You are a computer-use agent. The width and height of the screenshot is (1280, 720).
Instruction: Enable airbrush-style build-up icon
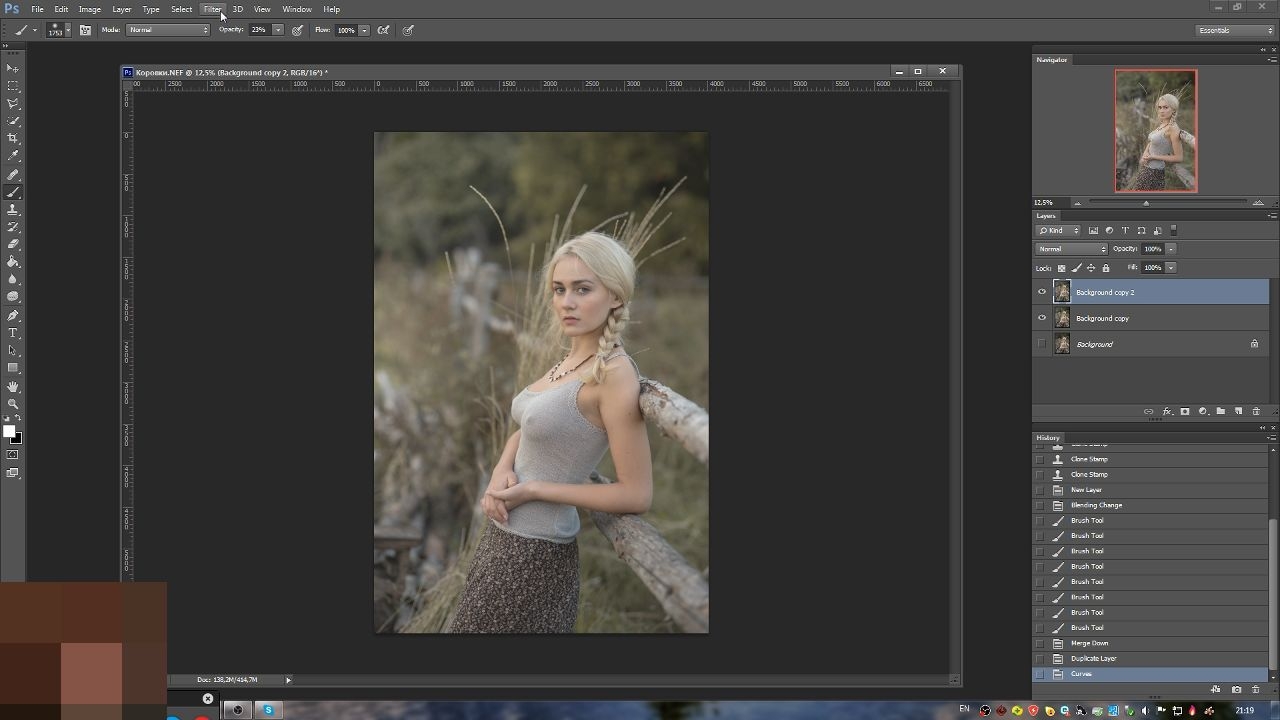383,30
